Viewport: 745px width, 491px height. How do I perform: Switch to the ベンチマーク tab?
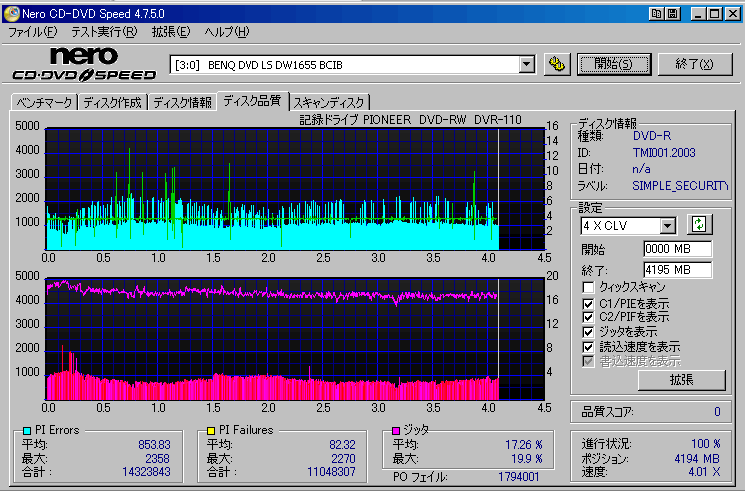[x=45, y=102]
